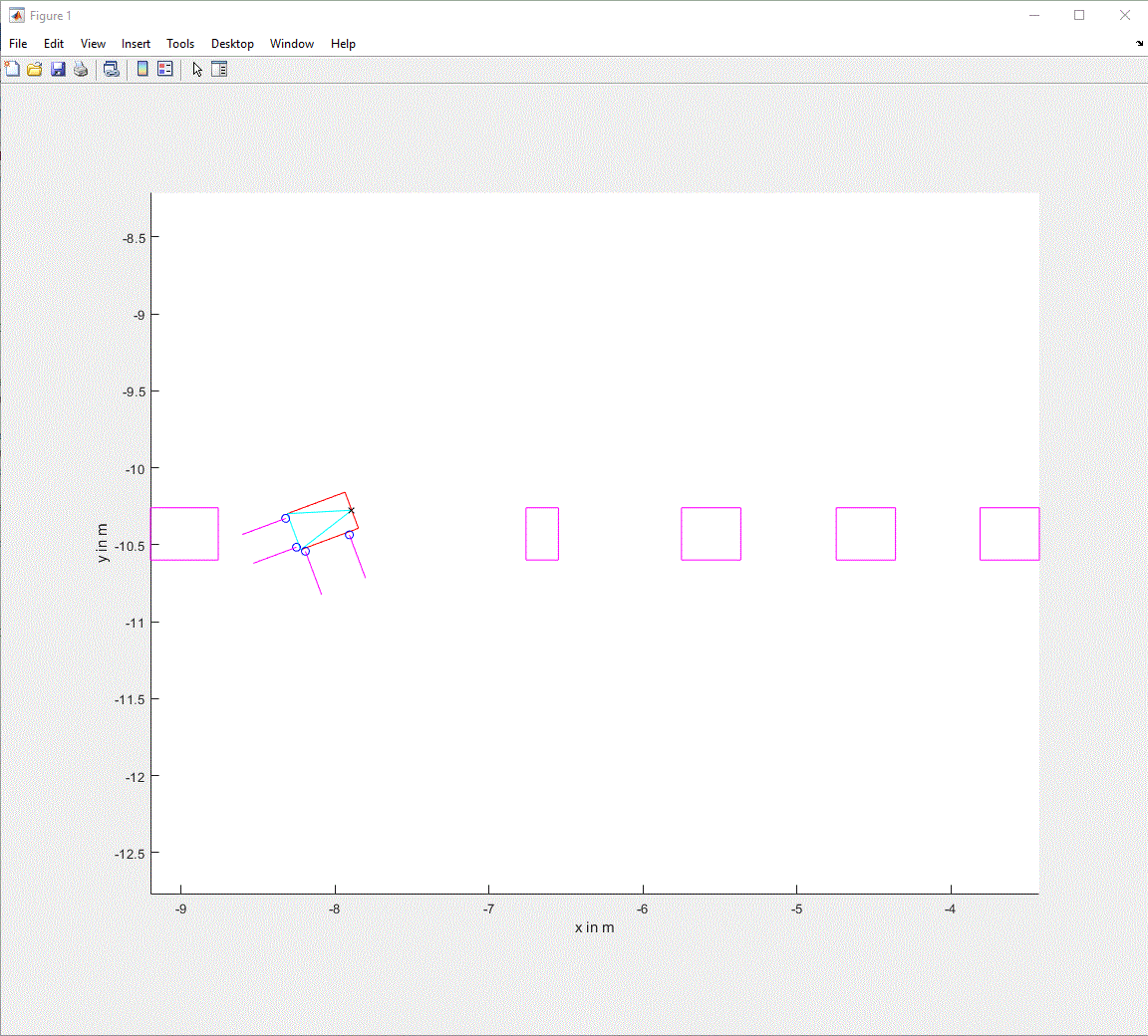Expand the Window menu
Image resolution: width=1148 pixels, height=1036 pixels.
pos(292,44)
